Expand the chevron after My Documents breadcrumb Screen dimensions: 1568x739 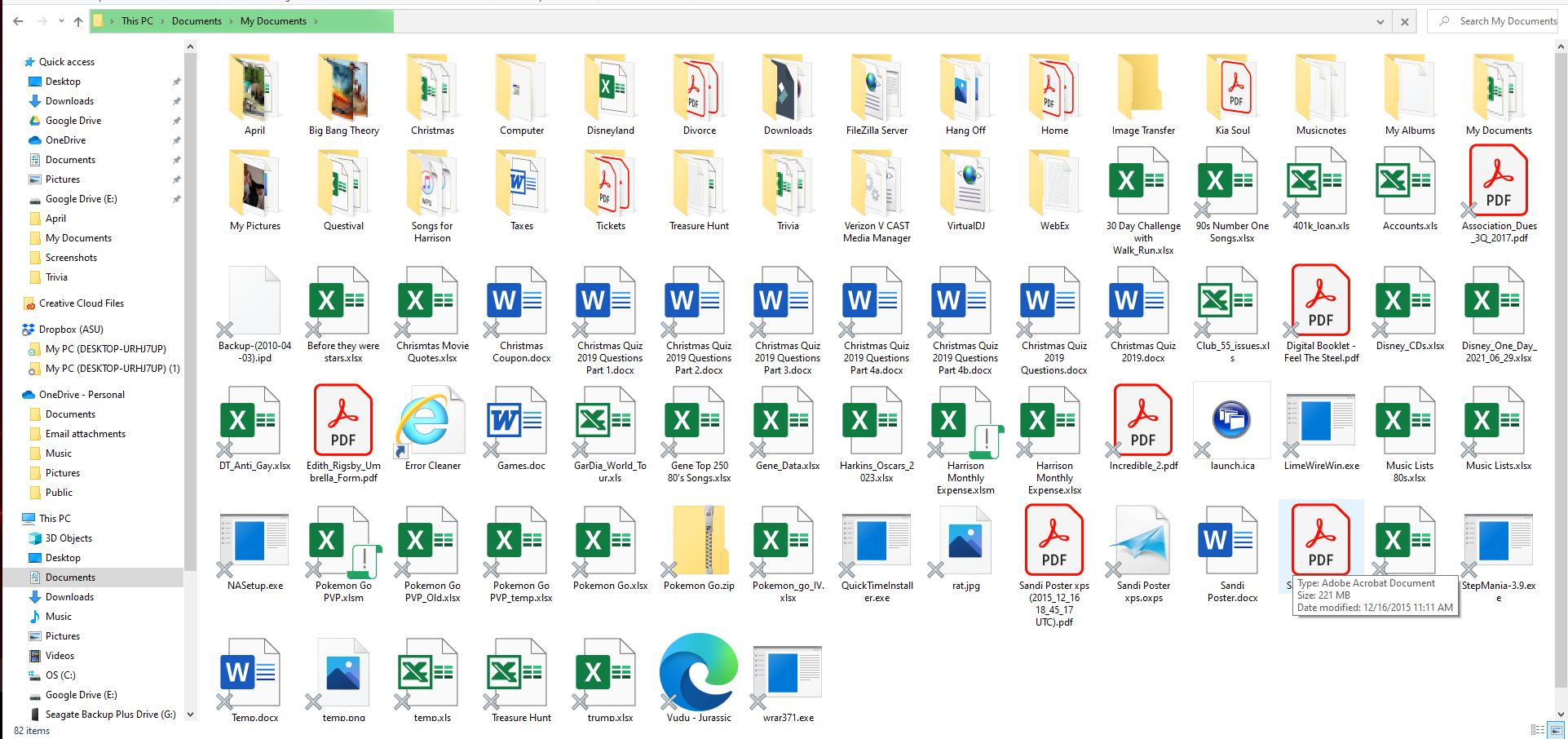coord(316,21)
